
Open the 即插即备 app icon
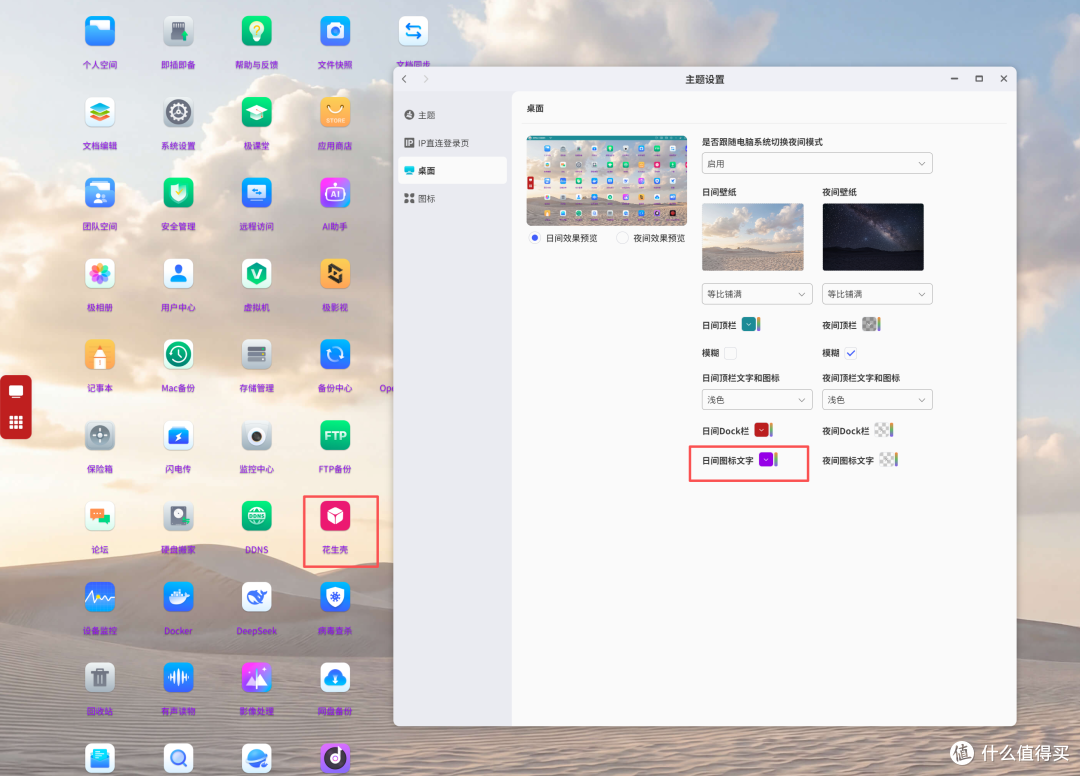coord(178,32)
